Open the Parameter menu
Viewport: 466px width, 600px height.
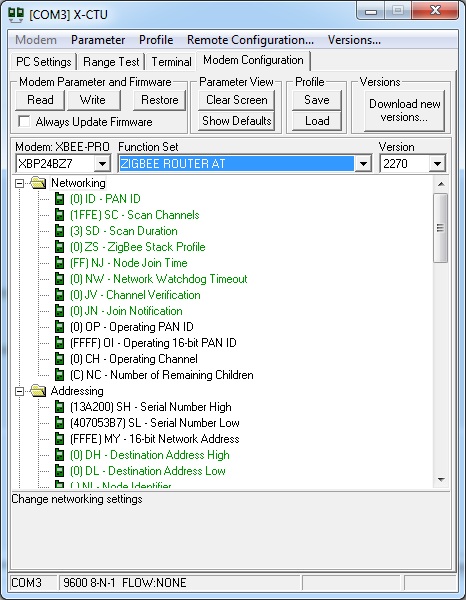[98, 40]
